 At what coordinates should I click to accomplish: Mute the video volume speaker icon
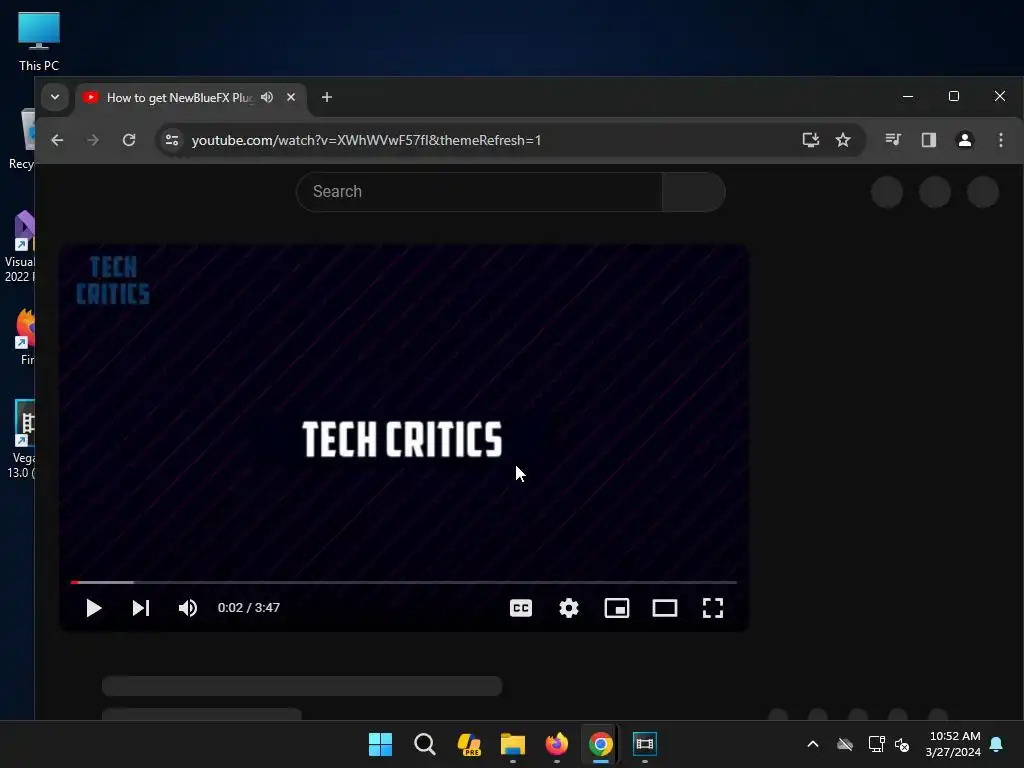187,608
